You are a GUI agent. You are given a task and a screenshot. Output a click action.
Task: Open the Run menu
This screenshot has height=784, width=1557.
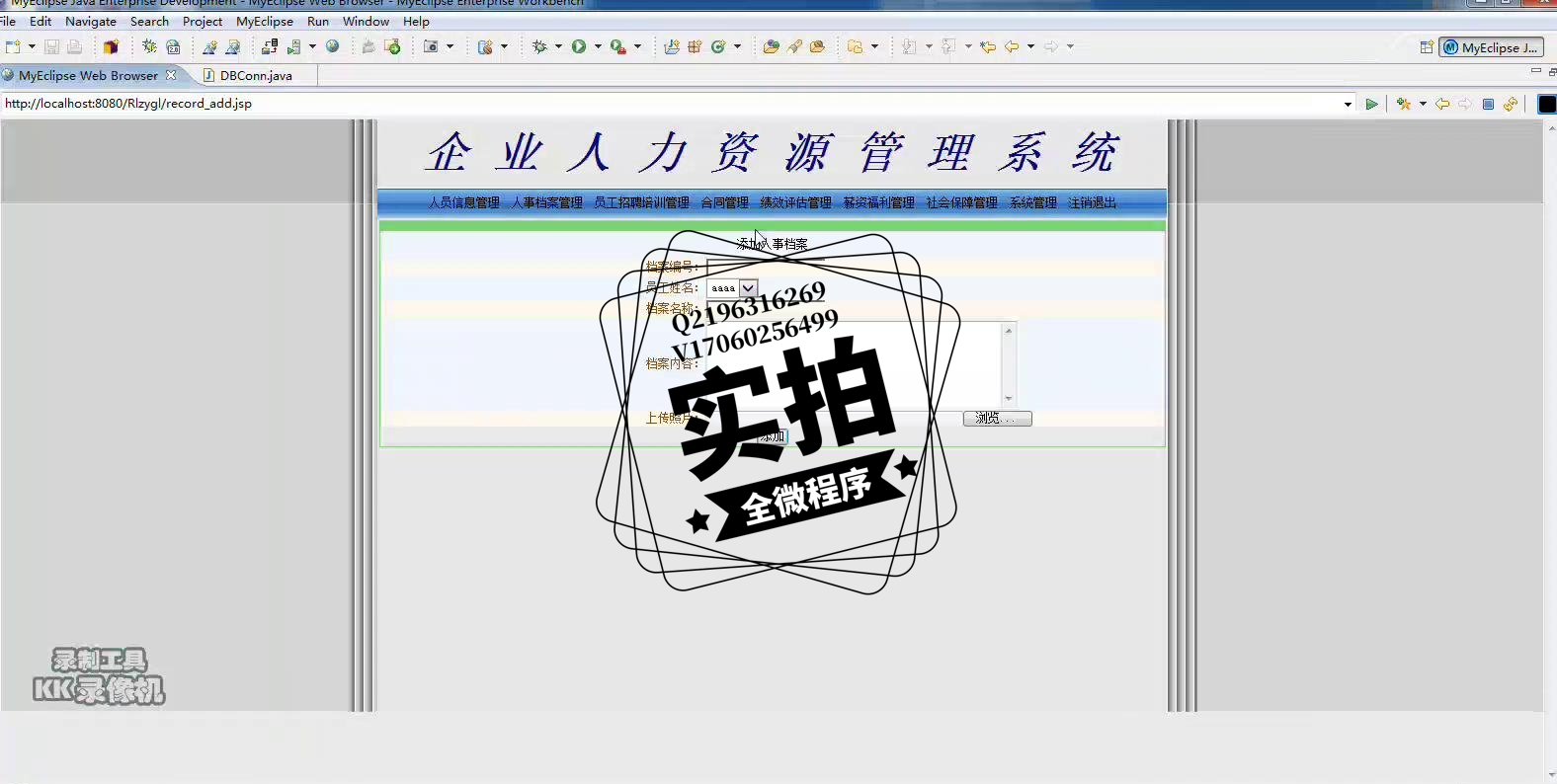pyautogui.click(x=318, y=21)
